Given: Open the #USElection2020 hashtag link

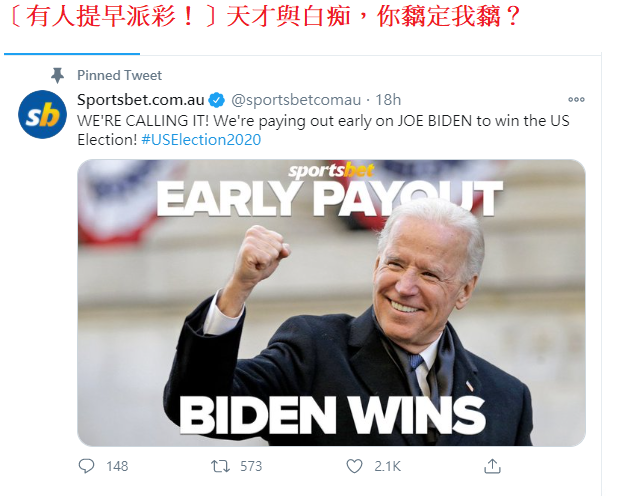Looking at the screenshot, I should pyautogui.click(x=201, y=140).
